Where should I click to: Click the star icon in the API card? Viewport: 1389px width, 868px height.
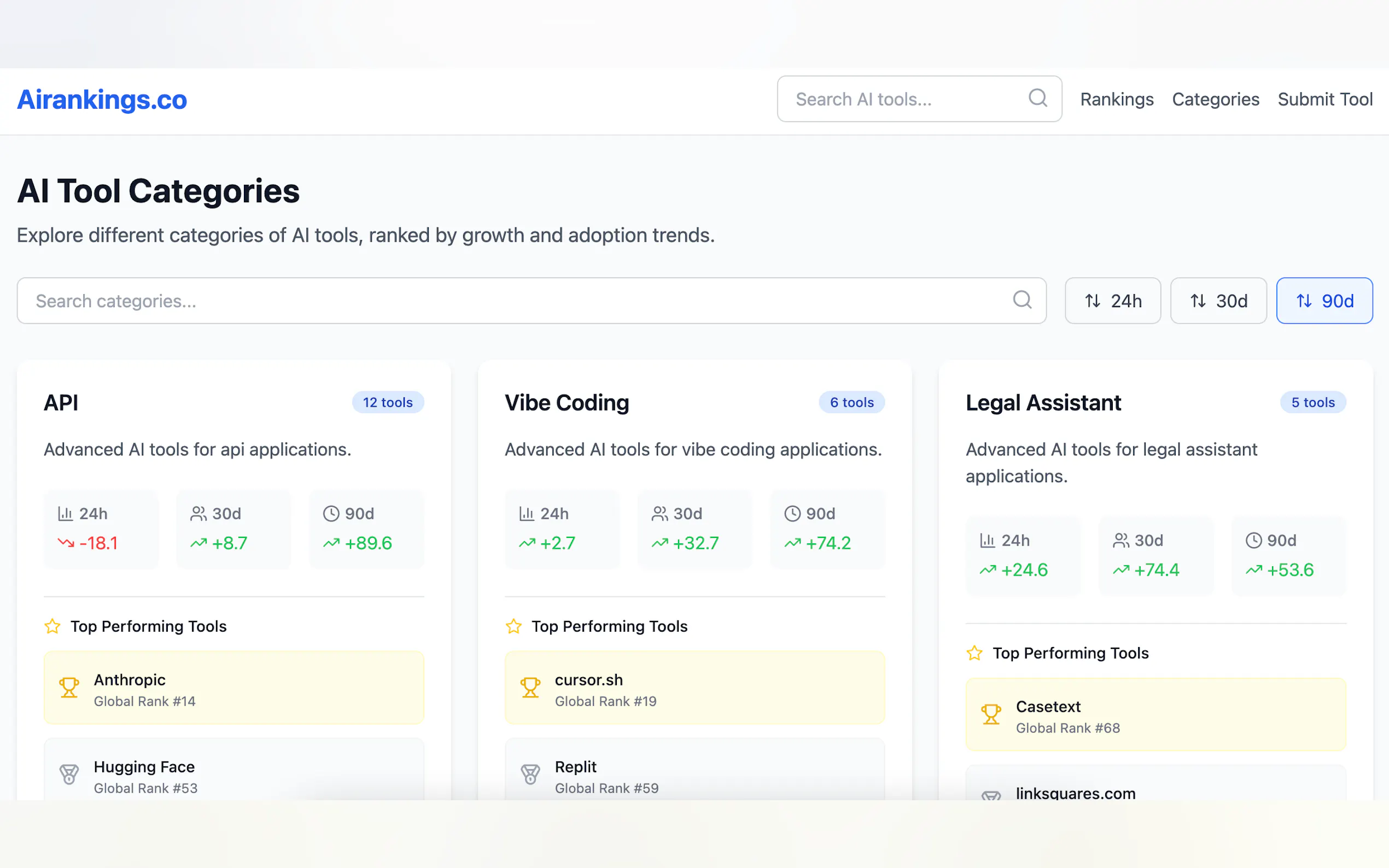(52, 626)
